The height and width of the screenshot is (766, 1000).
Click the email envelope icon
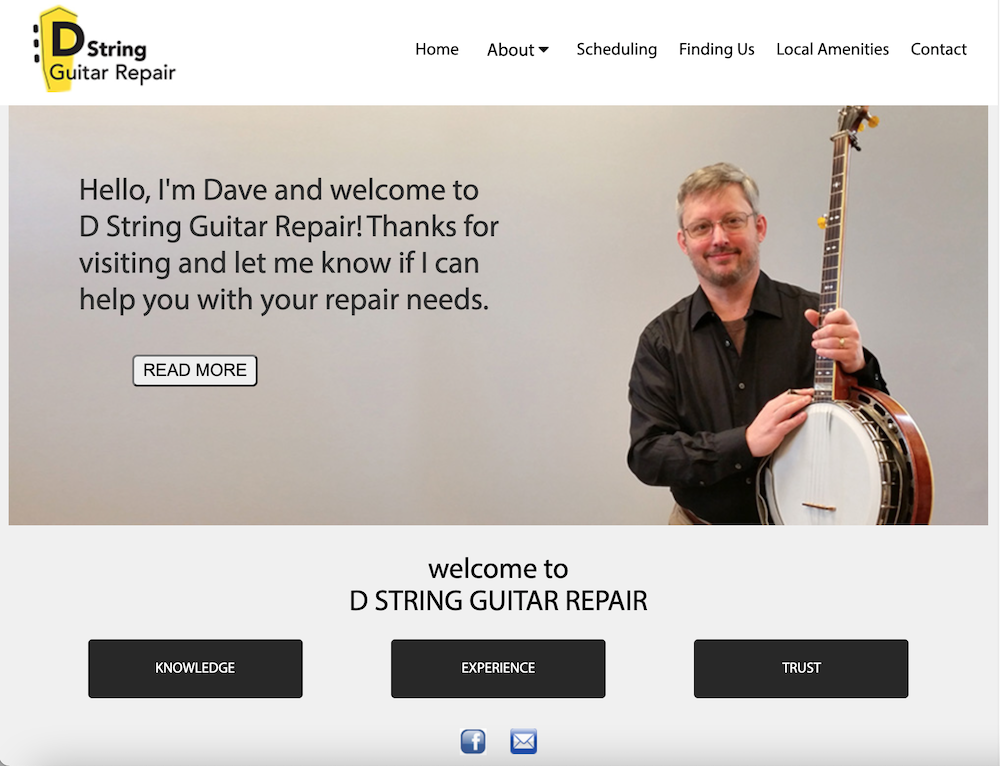click(524, 741)
